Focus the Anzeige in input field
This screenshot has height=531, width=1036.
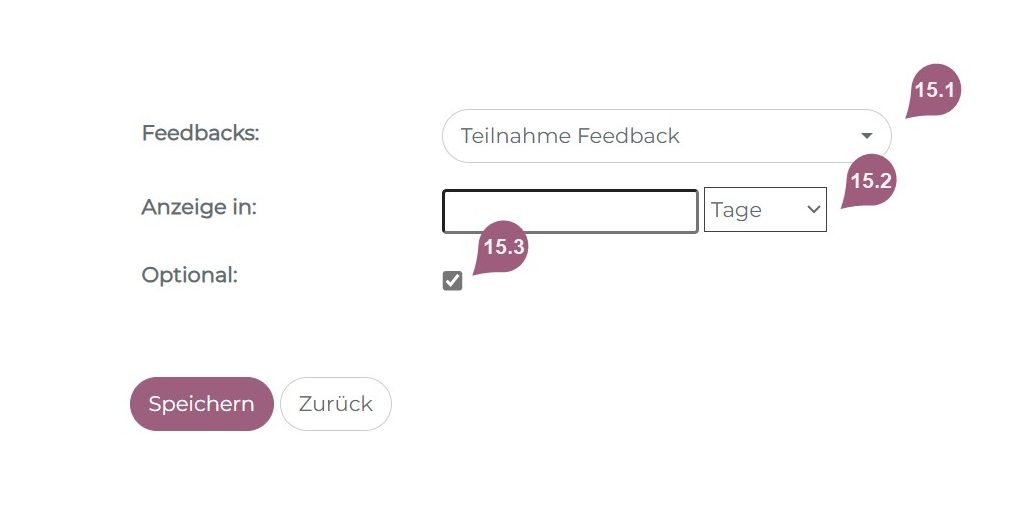570,211
